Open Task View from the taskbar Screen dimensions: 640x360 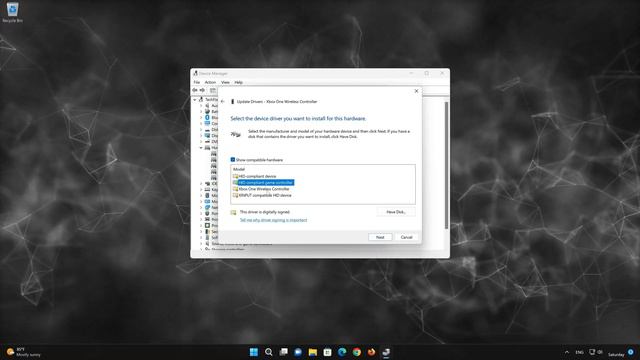click(283, 352)
